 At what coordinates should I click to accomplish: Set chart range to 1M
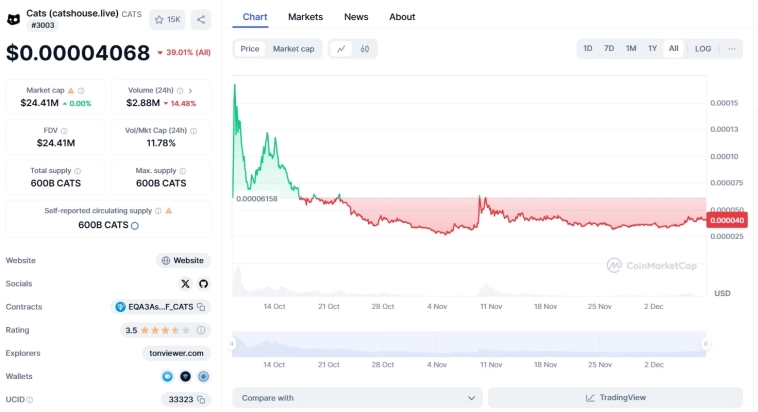[631, 48]
